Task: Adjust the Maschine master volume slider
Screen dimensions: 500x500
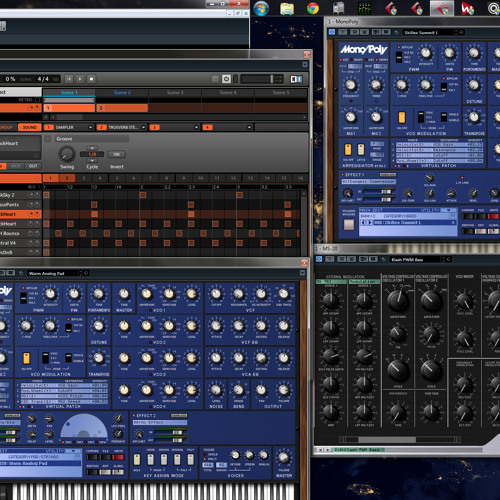Action: click(262, 79)
